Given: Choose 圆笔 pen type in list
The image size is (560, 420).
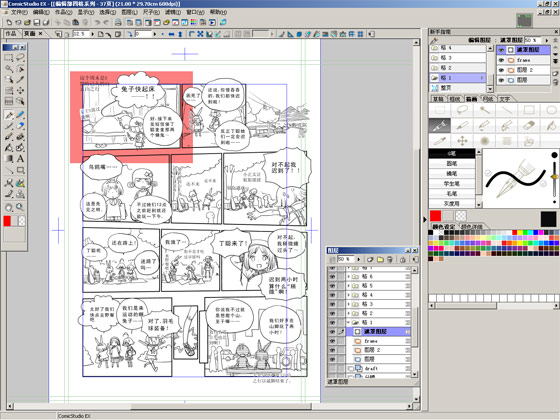Looking at the screenshot, I should [x=452, y=164].
